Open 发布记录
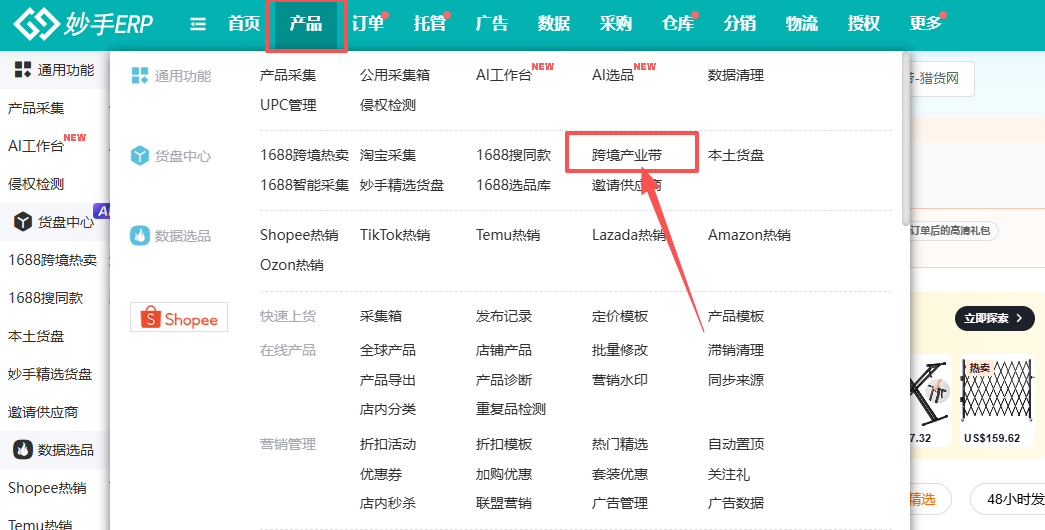Image resolution: width=1045 pixels, height=530 pixels. (x=504, y=316)
